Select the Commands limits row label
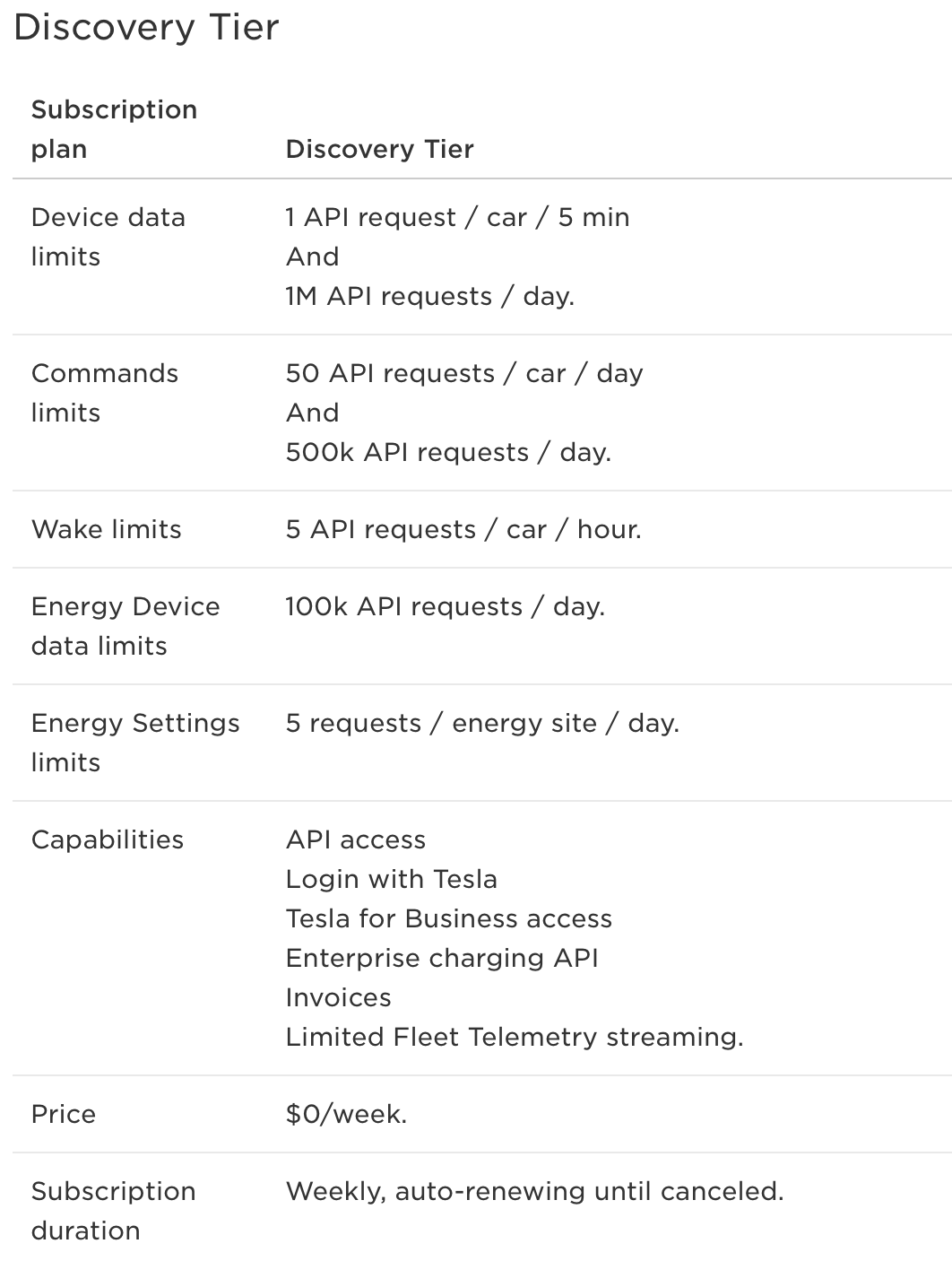952x1261 pixels. (x=104, y=393)
